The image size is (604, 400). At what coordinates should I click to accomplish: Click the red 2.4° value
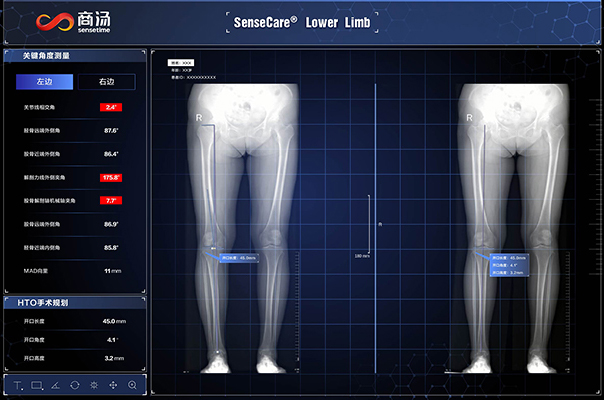pyautogui.click(x=111, y=107)
